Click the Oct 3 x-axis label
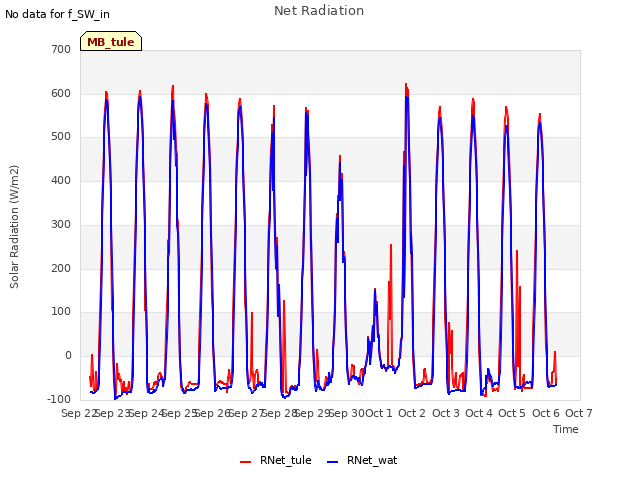Viewport: 640px width, 480px height. coord(446,413)
